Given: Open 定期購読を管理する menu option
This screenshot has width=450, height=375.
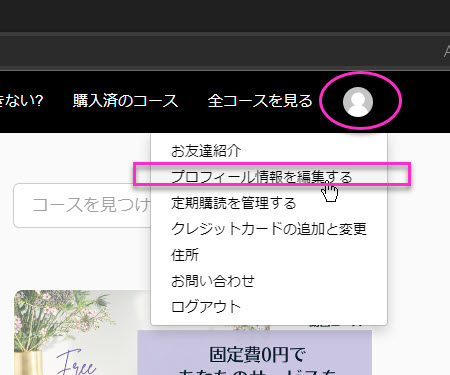Looking at the screenshot, I should [233, 203].
